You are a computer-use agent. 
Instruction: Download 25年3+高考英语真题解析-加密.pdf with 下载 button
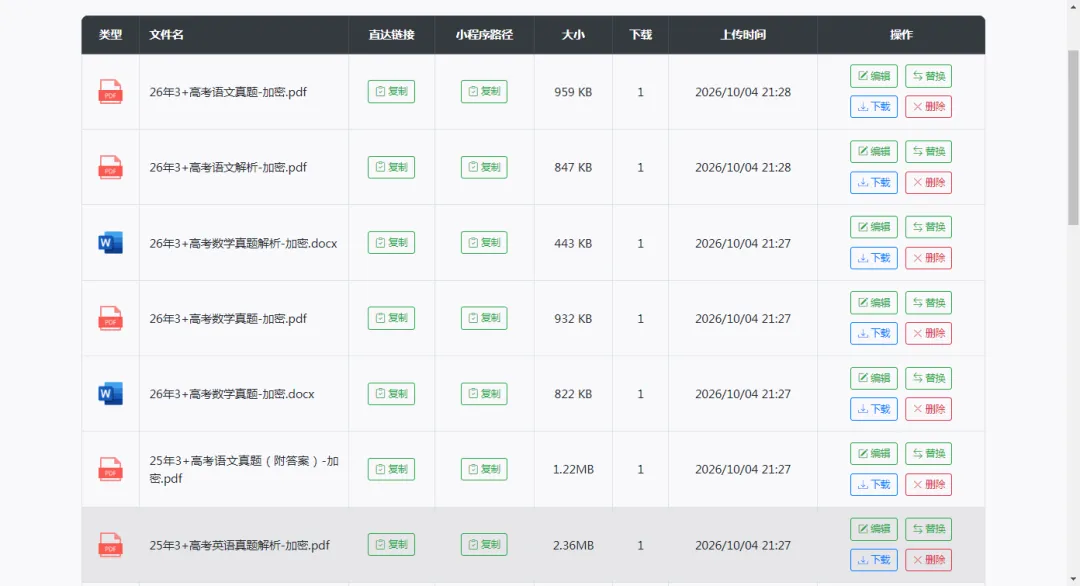(x=873, y=560)
